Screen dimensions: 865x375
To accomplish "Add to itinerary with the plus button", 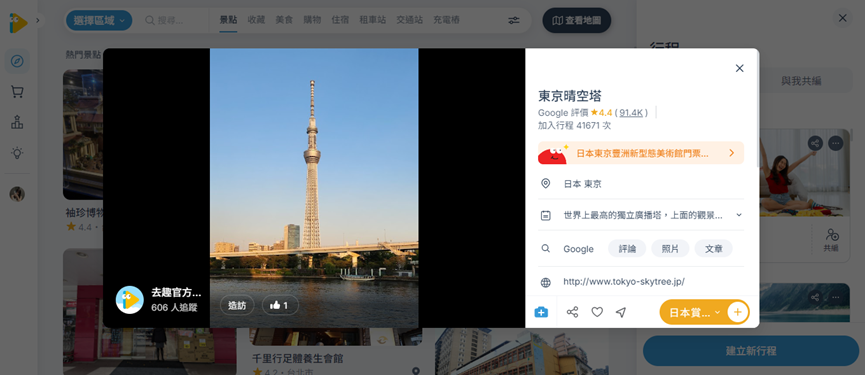I will tap(738, 312).
